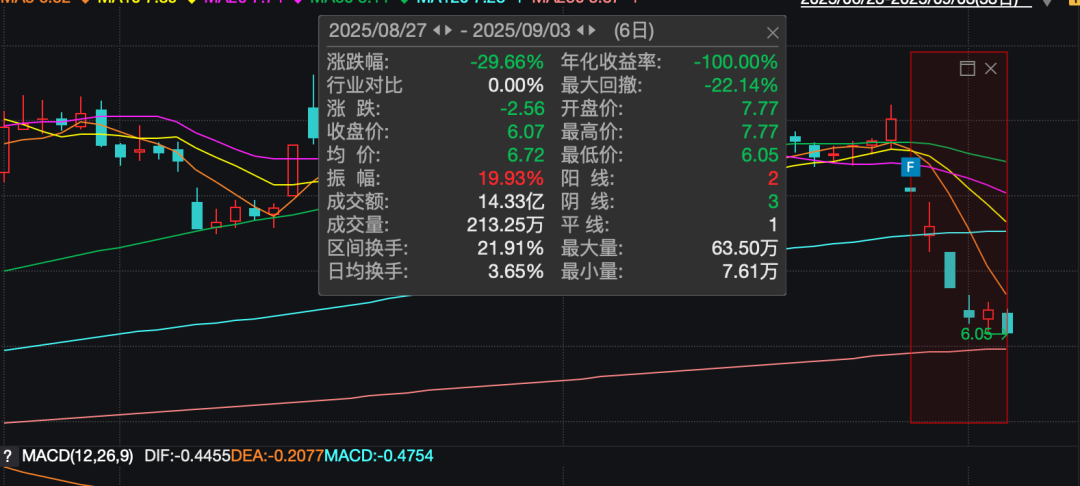Close the interval statistics popup
This screenshot has height=486, width=1080.
(770, 31)
